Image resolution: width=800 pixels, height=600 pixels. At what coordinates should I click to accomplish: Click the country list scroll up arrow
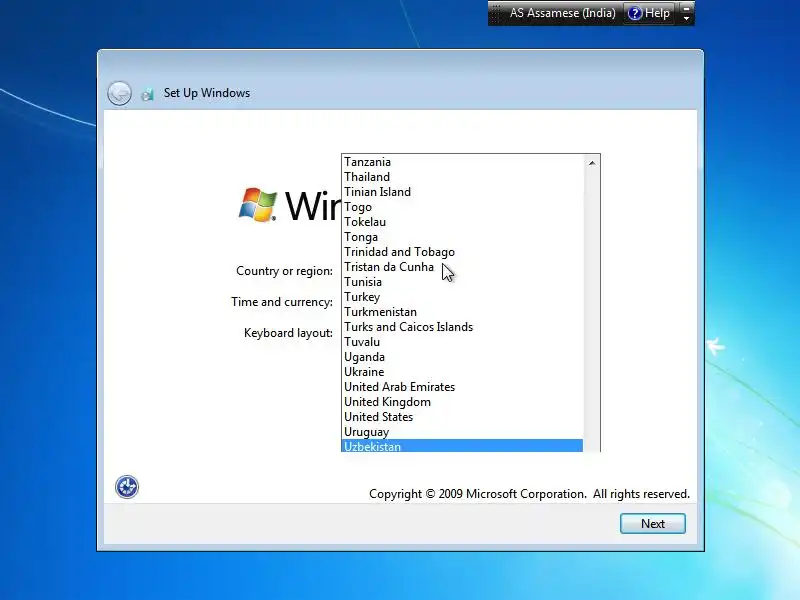[x=592, y=163]
